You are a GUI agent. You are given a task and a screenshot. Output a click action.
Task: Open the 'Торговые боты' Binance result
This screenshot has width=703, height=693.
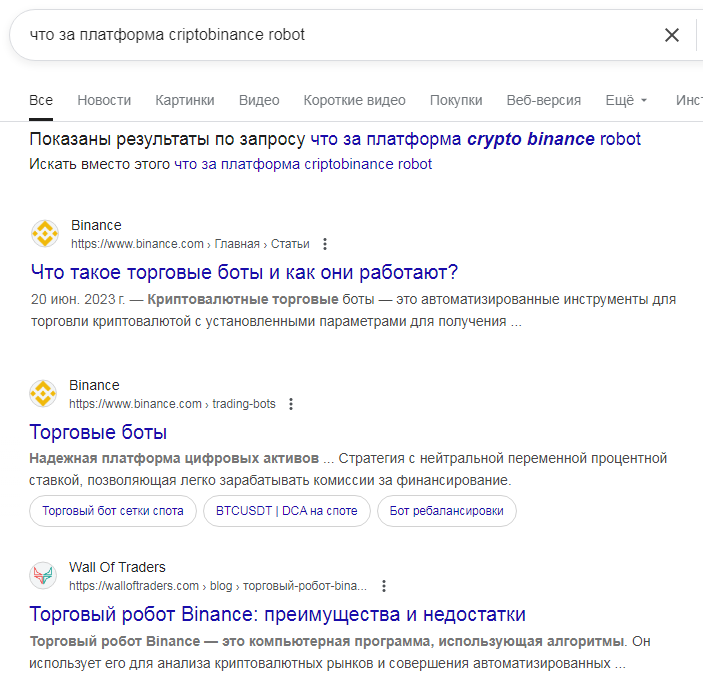98,432
